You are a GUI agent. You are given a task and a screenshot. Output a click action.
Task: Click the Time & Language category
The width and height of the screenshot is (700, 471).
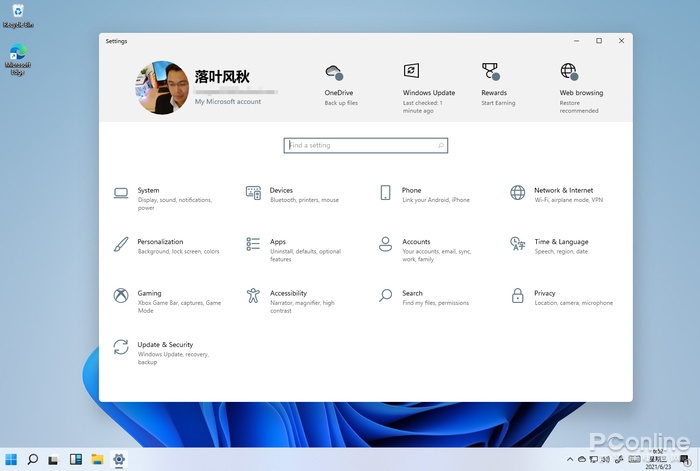pyautogui.click(x=561, y=242)
